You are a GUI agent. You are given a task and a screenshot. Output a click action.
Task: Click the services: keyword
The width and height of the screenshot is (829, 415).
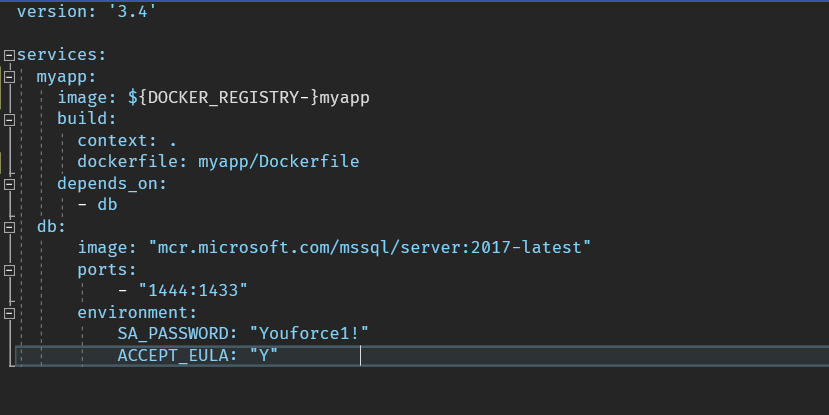[62, 55]
